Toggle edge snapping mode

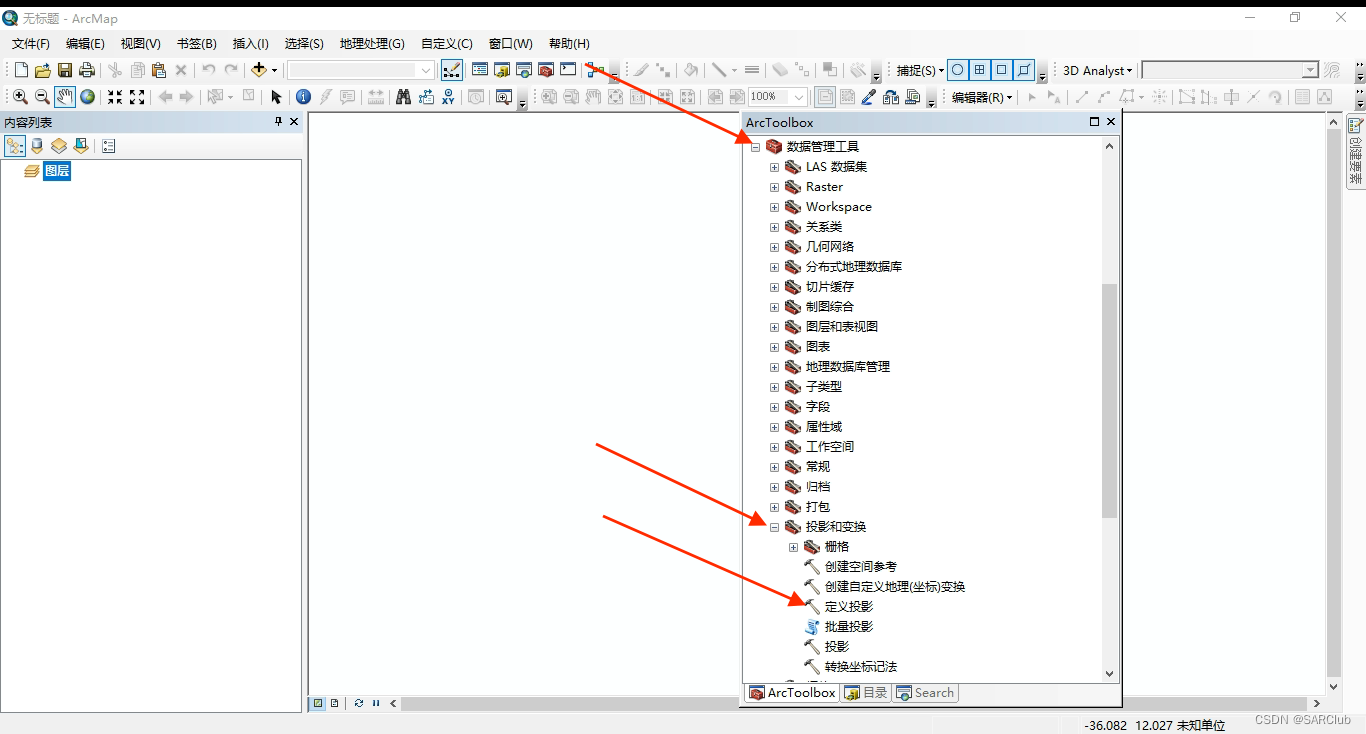[x=1024, y=70]
